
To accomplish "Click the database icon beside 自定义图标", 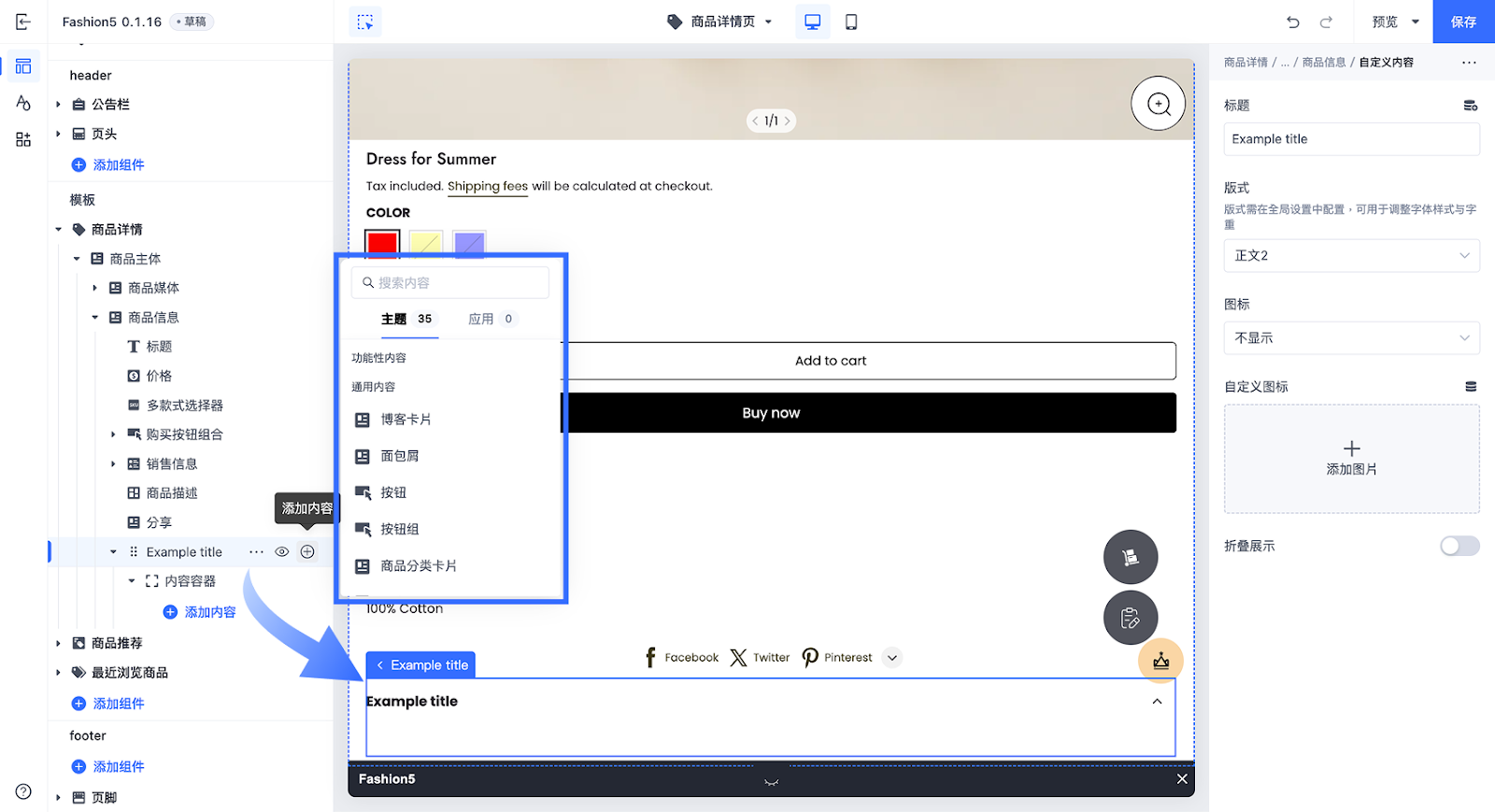I will click(x=1471, y=387).
